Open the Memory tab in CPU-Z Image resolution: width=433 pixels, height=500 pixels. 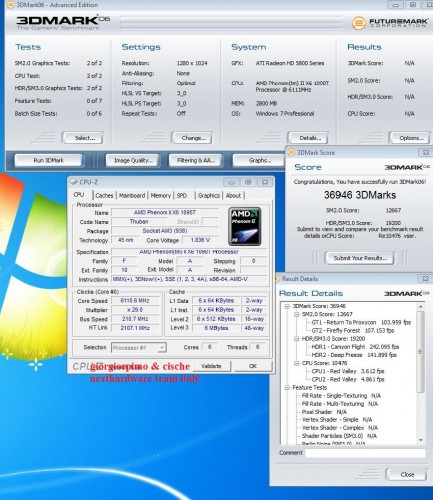click(x=161, y=196)
